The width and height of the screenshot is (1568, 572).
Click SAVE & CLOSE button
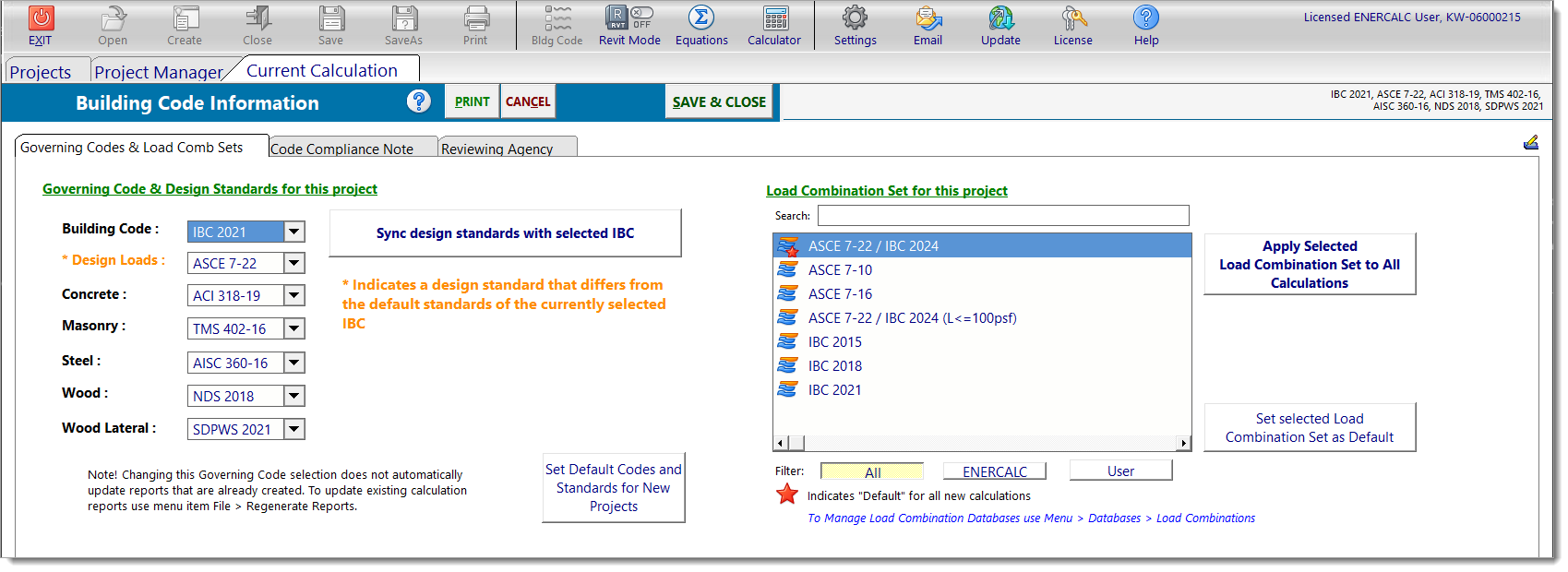pyautogui.click(x=720, y=101)
